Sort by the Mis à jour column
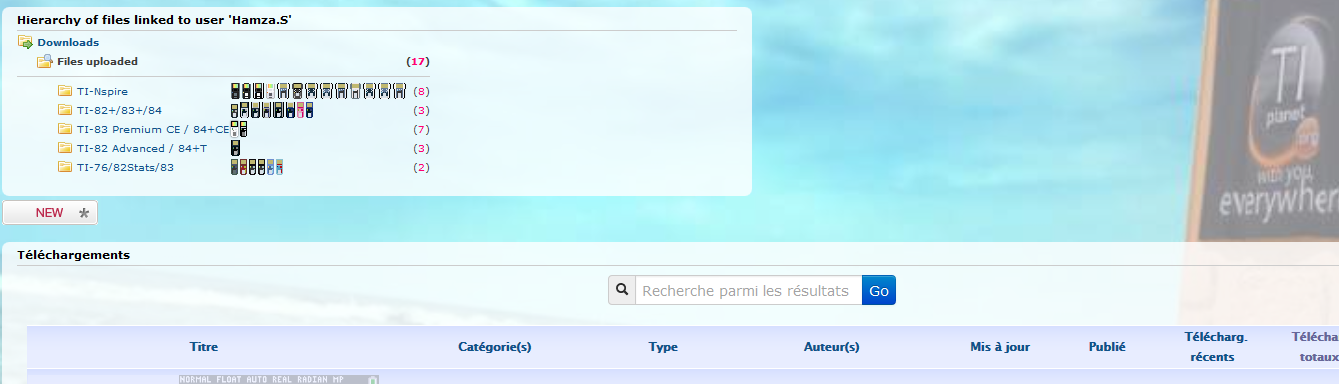This screenshot has height=384, width=1339. click(x=1000, y=347)
